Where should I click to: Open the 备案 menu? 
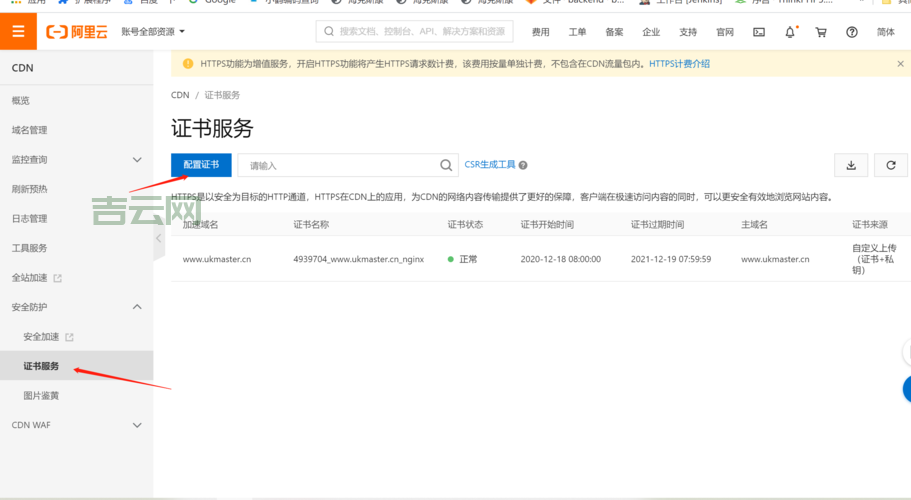coord(614,32)
